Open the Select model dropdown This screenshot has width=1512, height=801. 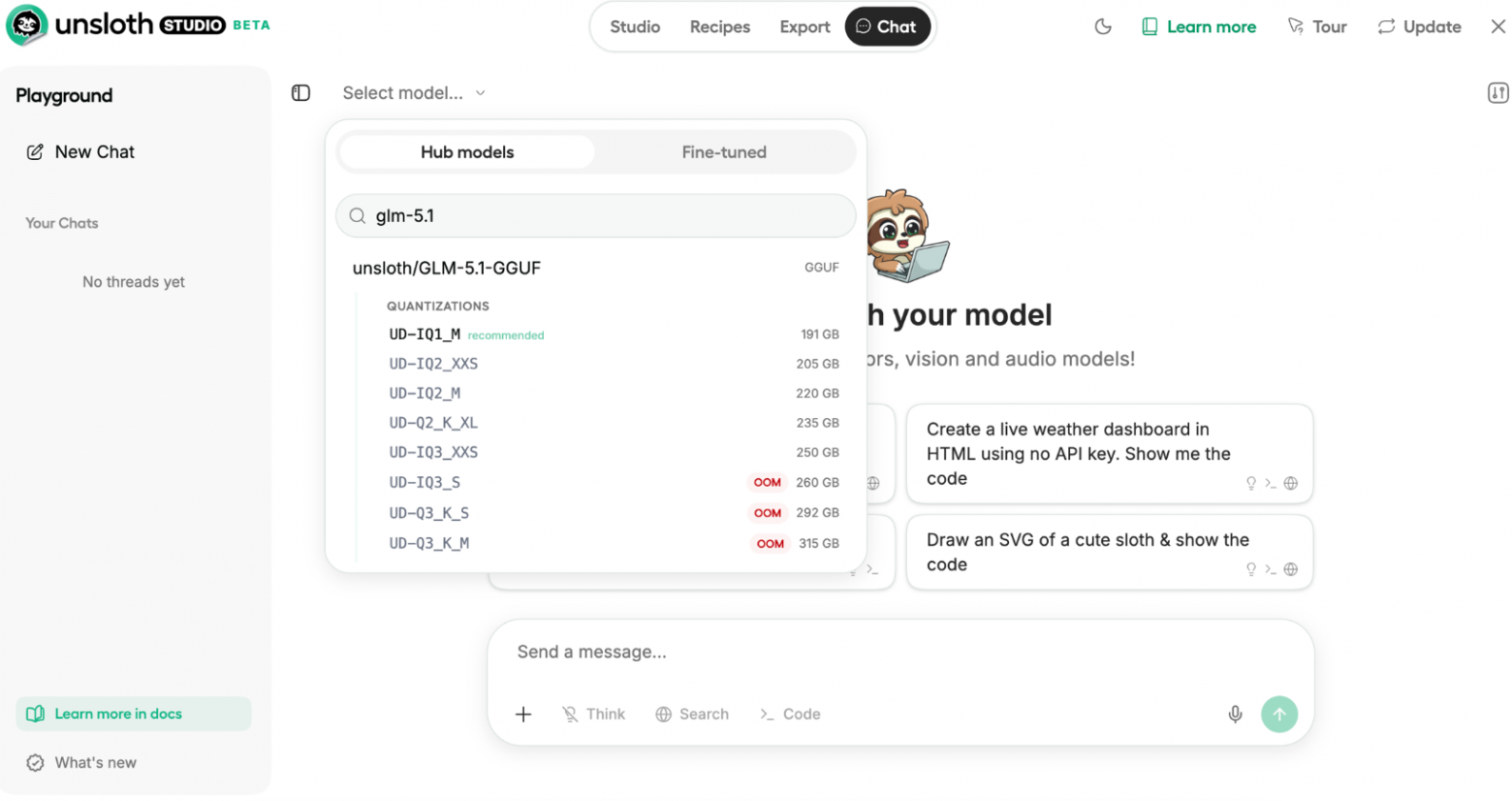pos(413,93)
